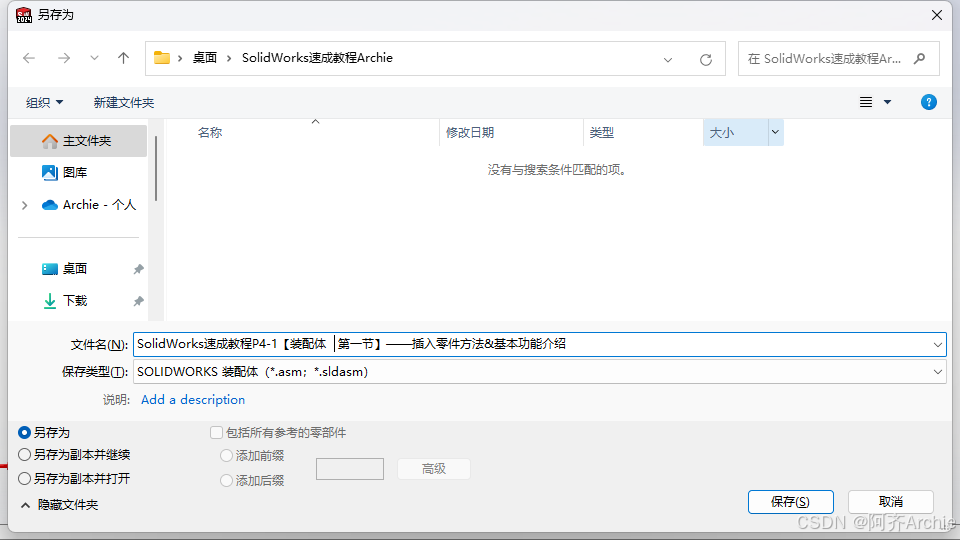This screenshot has width=960, height=540.
Task: Refresh the current folder view
Action: (x=706, y=59)
